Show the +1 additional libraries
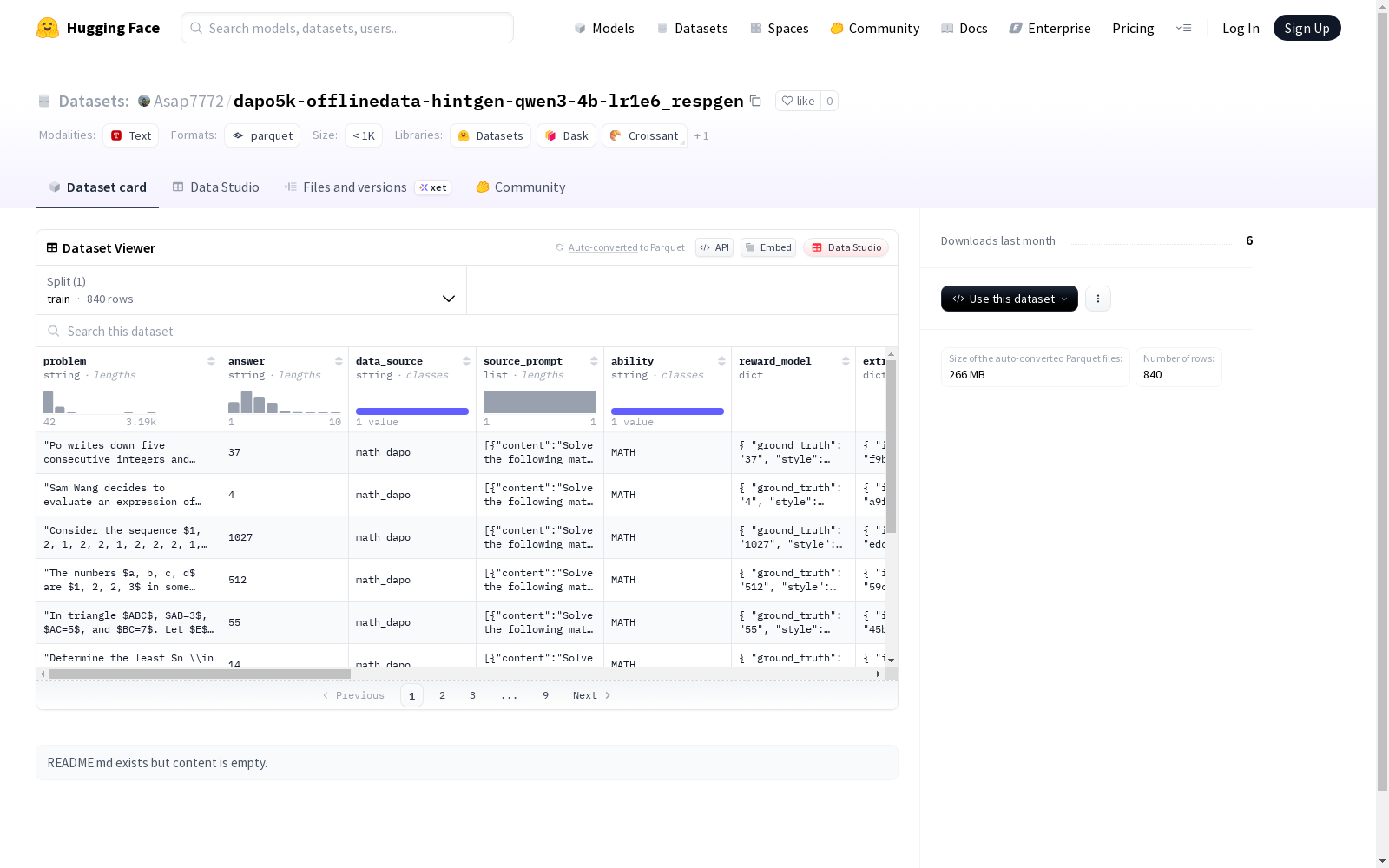Image resolution: width=1389 pixels, height=868 pixels. coord(701,136)
